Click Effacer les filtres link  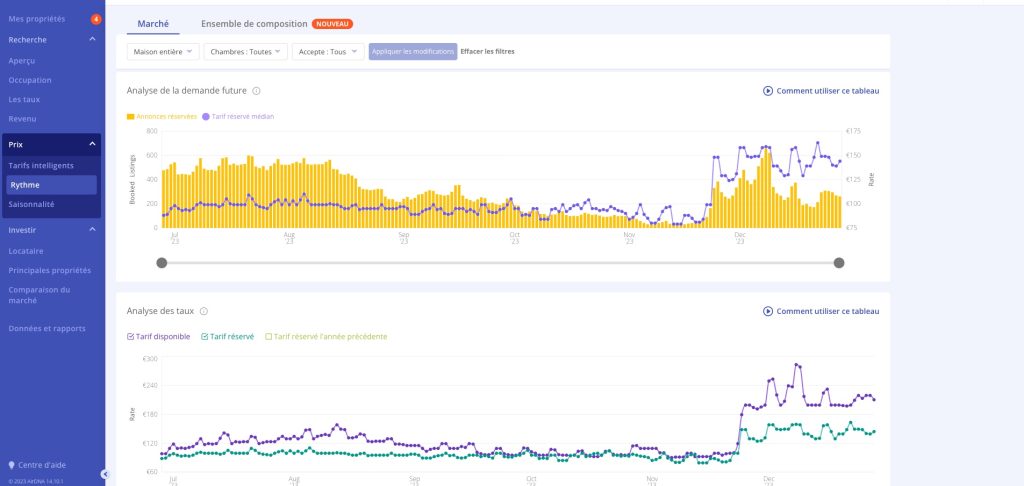(487, 51)
